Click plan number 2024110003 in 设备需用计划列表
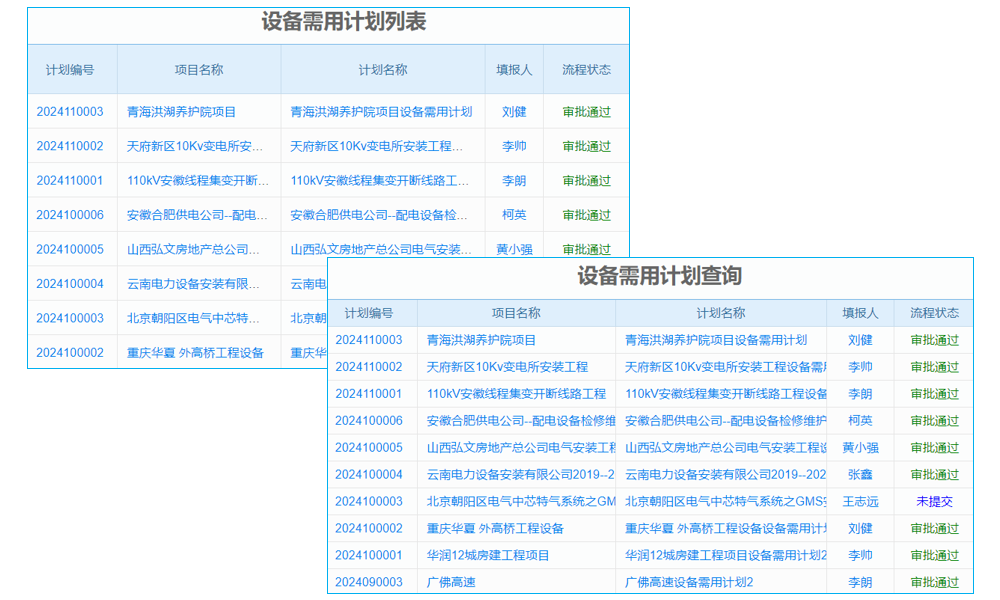Image resolution: width=1000 pixels, height=600 pixels. point(66,111)
